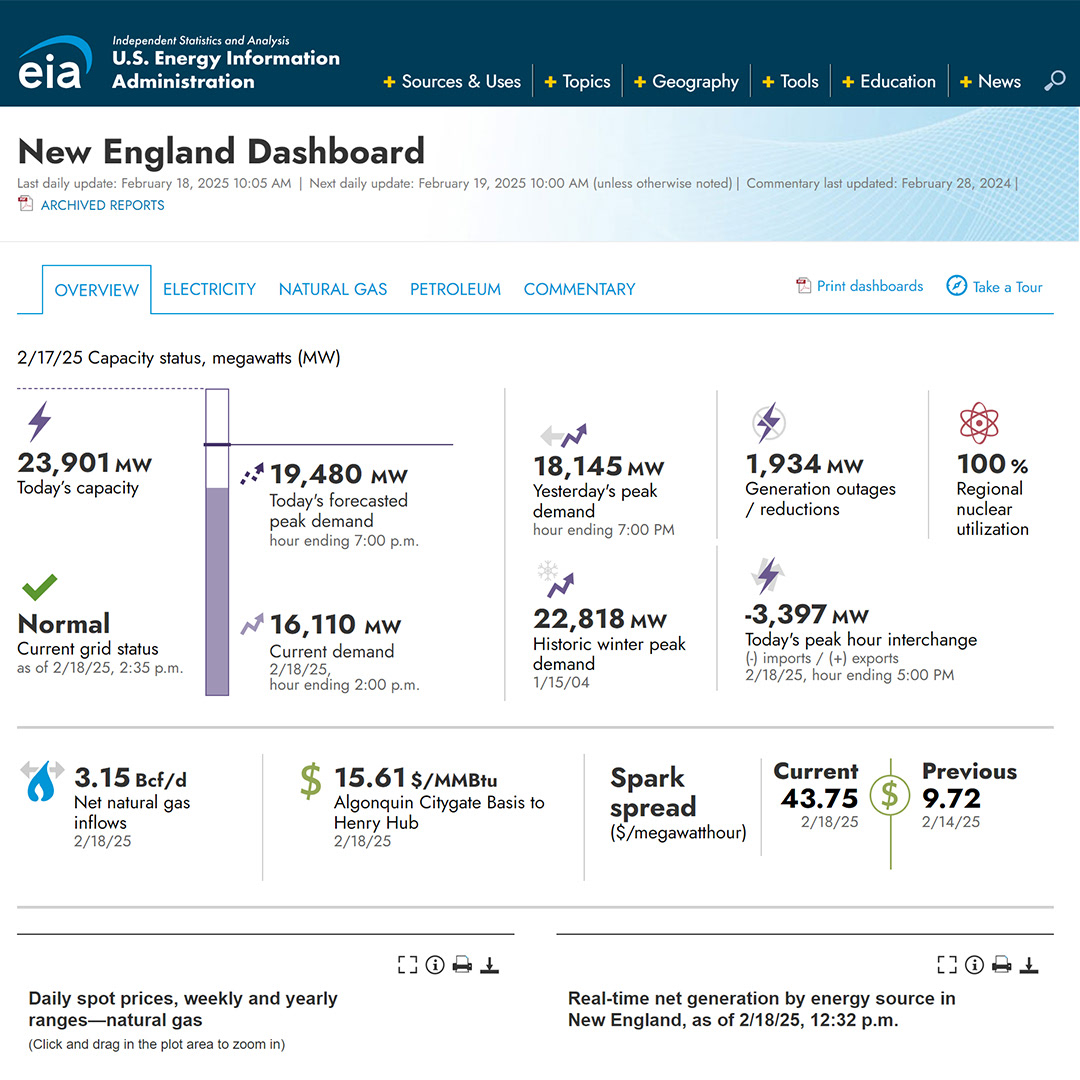Switch to the Petroleum tab
This screenshot has height=1080, width=1080.
tap(455, 289)
